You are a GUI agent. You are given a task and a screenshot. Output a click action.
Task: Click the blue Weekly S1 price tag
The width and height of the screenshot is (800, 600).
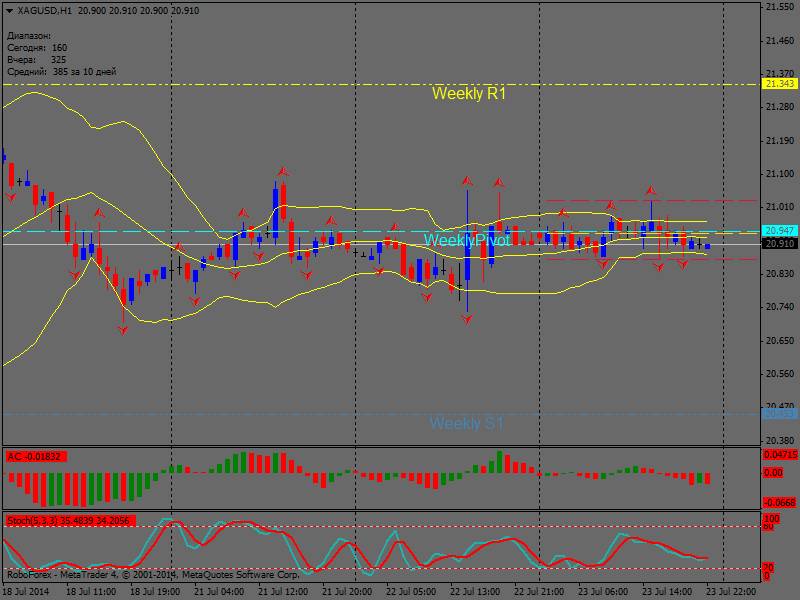(780, 413)
